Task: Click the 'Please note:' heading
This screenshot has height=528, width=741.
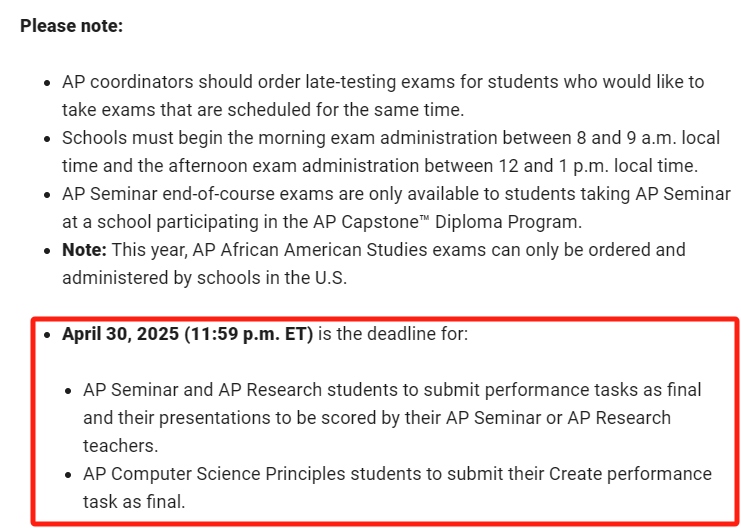Action: click(71, 26)
